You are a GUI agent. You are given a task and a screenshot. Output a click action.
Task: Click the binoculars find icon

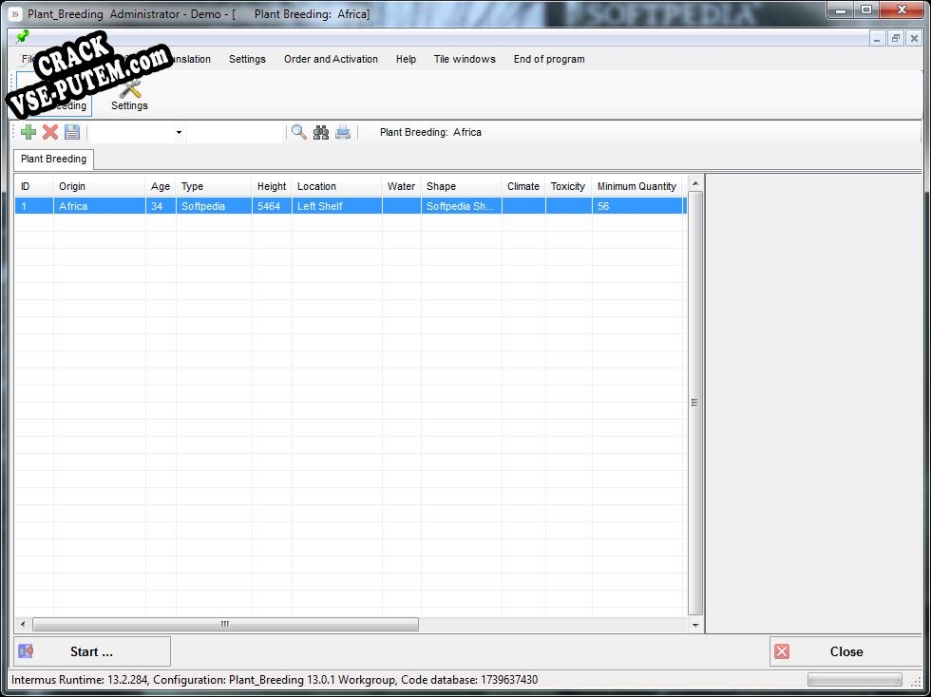(321, 132)
